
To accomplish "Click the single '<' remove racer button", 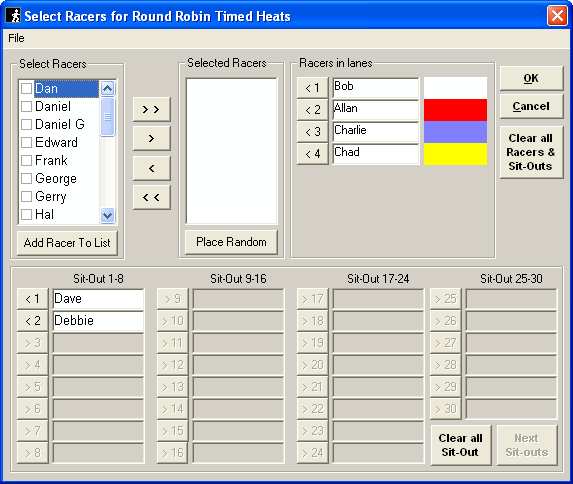I will coord(152,168).
